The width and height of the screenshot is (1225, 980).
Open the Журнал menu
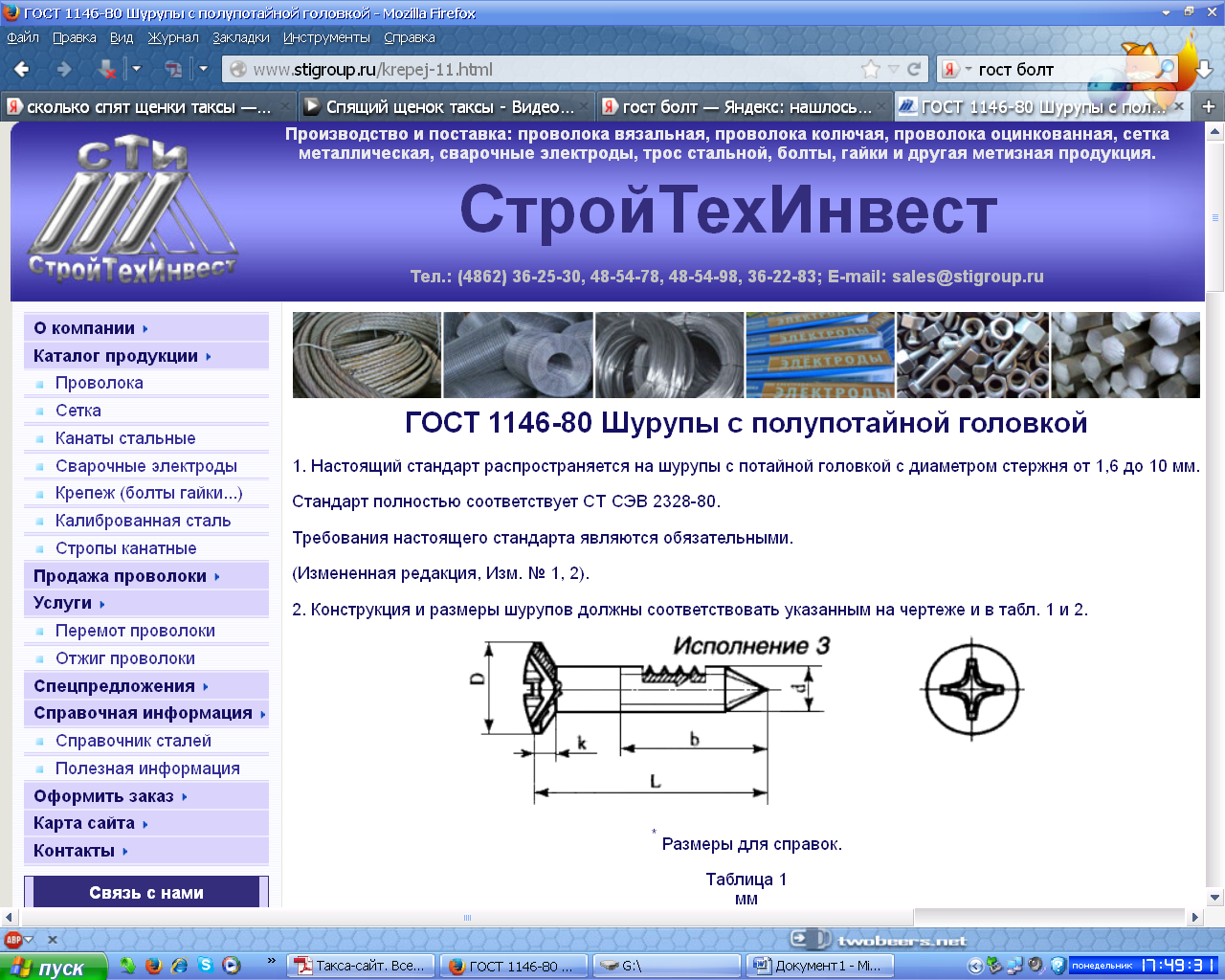(x=173, y=37)
